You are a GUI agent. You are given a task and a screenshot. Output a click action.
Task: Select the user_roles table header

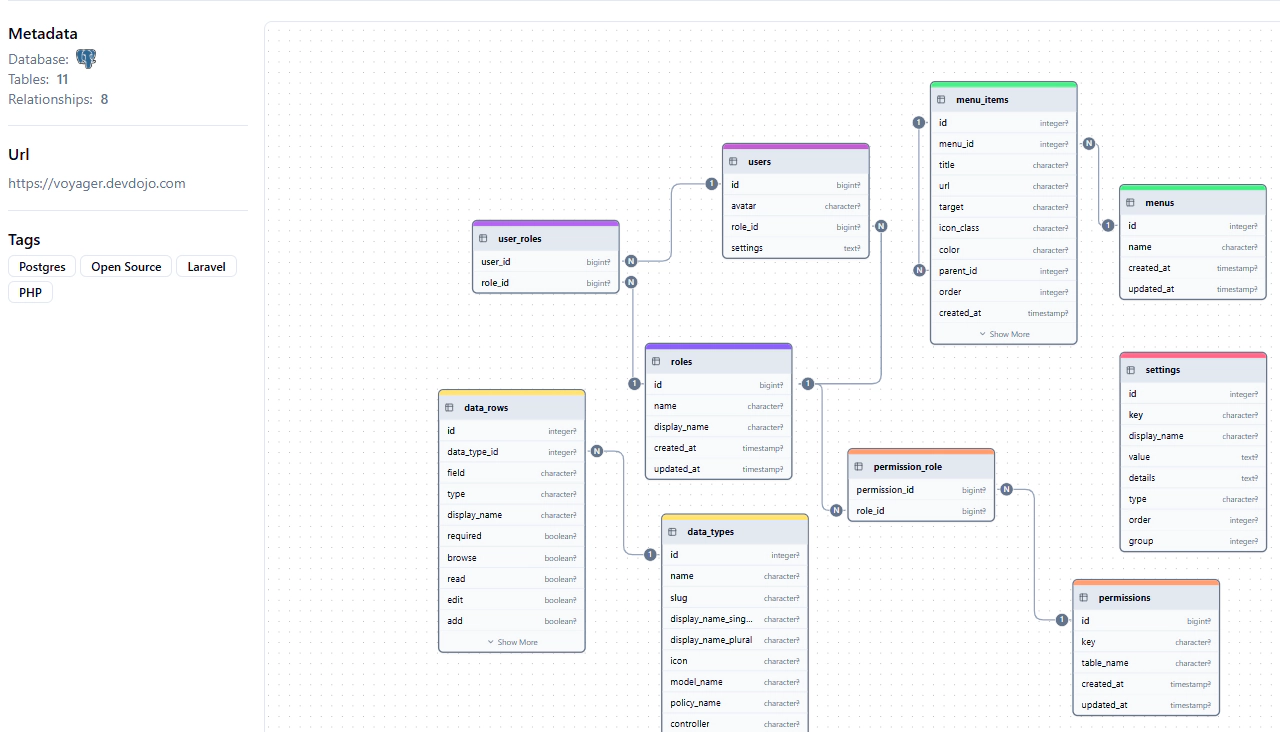545,239
